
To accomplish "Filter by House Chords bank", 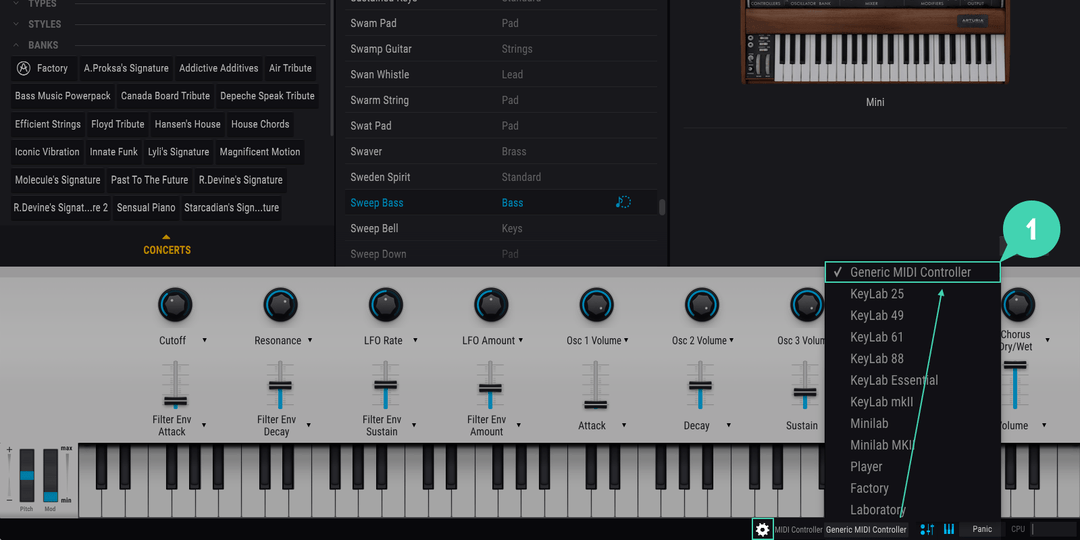I will 260,124.
